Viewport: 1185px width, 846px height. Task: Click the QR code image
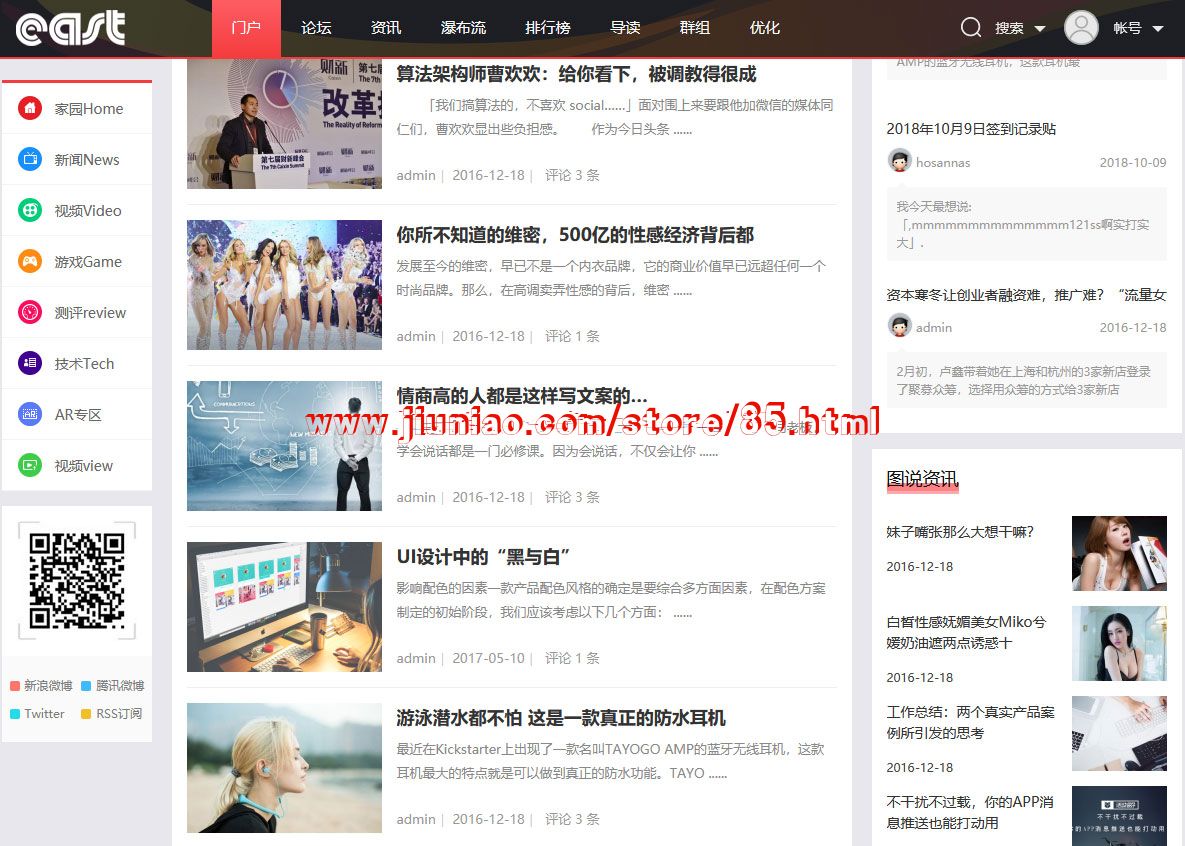point(77,581)
